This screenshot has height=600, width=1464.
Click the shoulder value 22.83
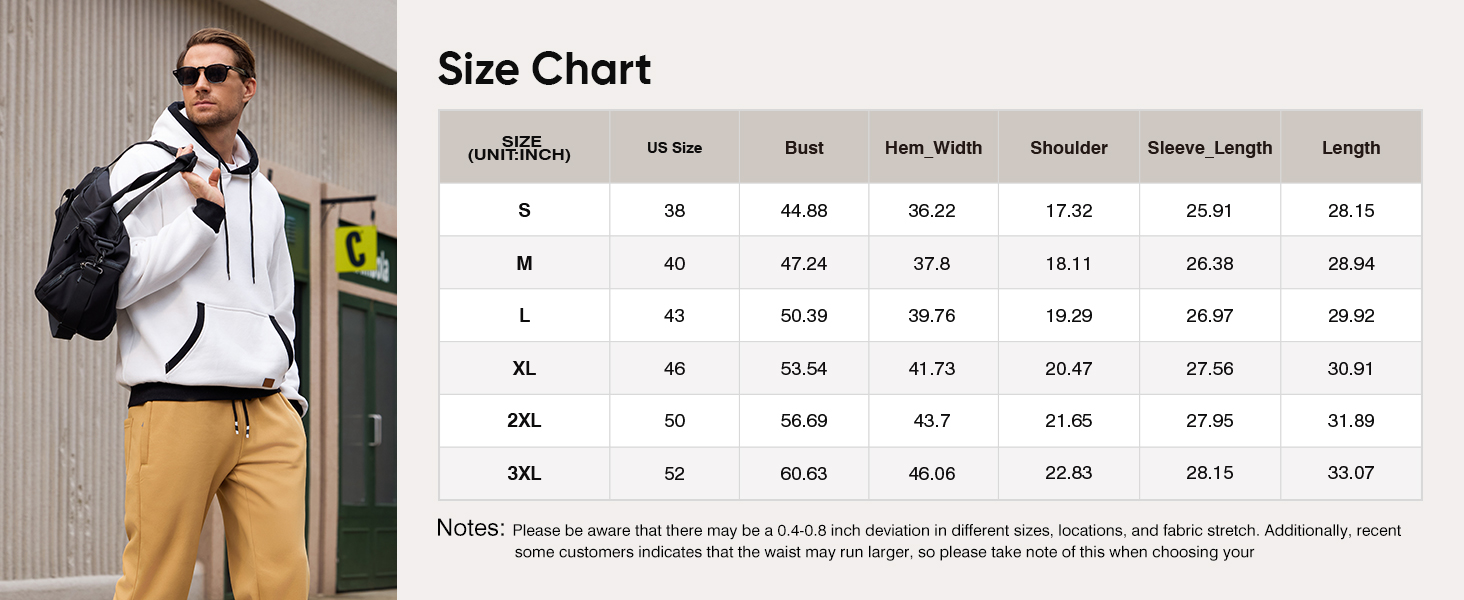(x=1069, y=474)
